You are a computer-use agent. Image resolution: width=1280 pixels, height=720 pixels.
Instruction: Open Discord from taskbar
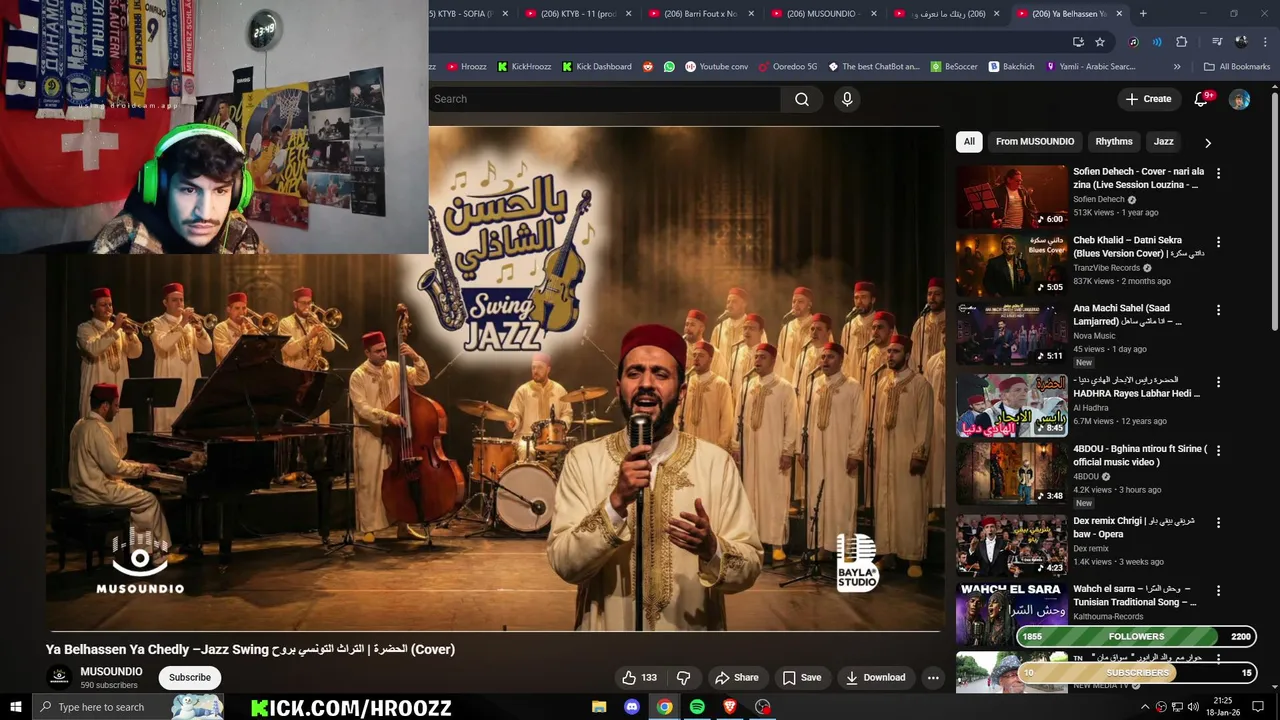632,707
